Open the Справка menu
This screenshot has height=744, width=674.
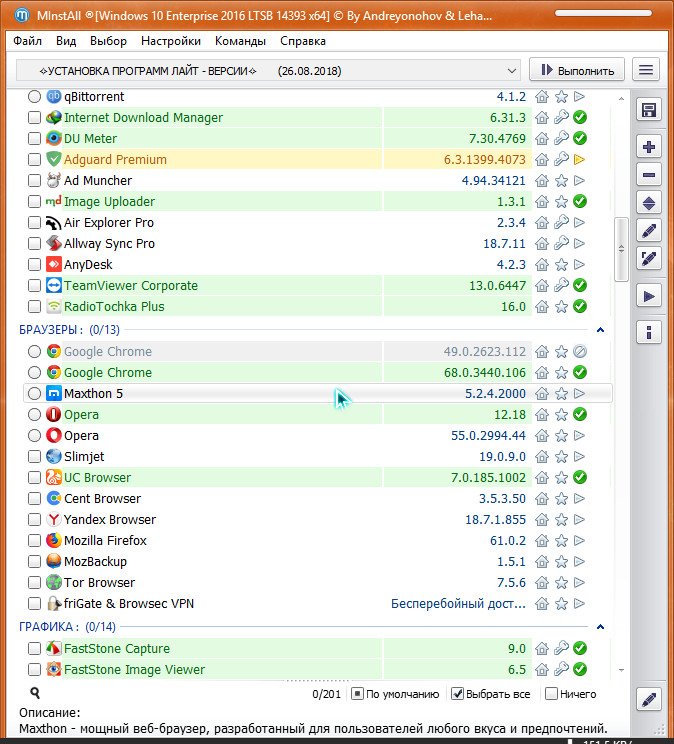point(303,41)
